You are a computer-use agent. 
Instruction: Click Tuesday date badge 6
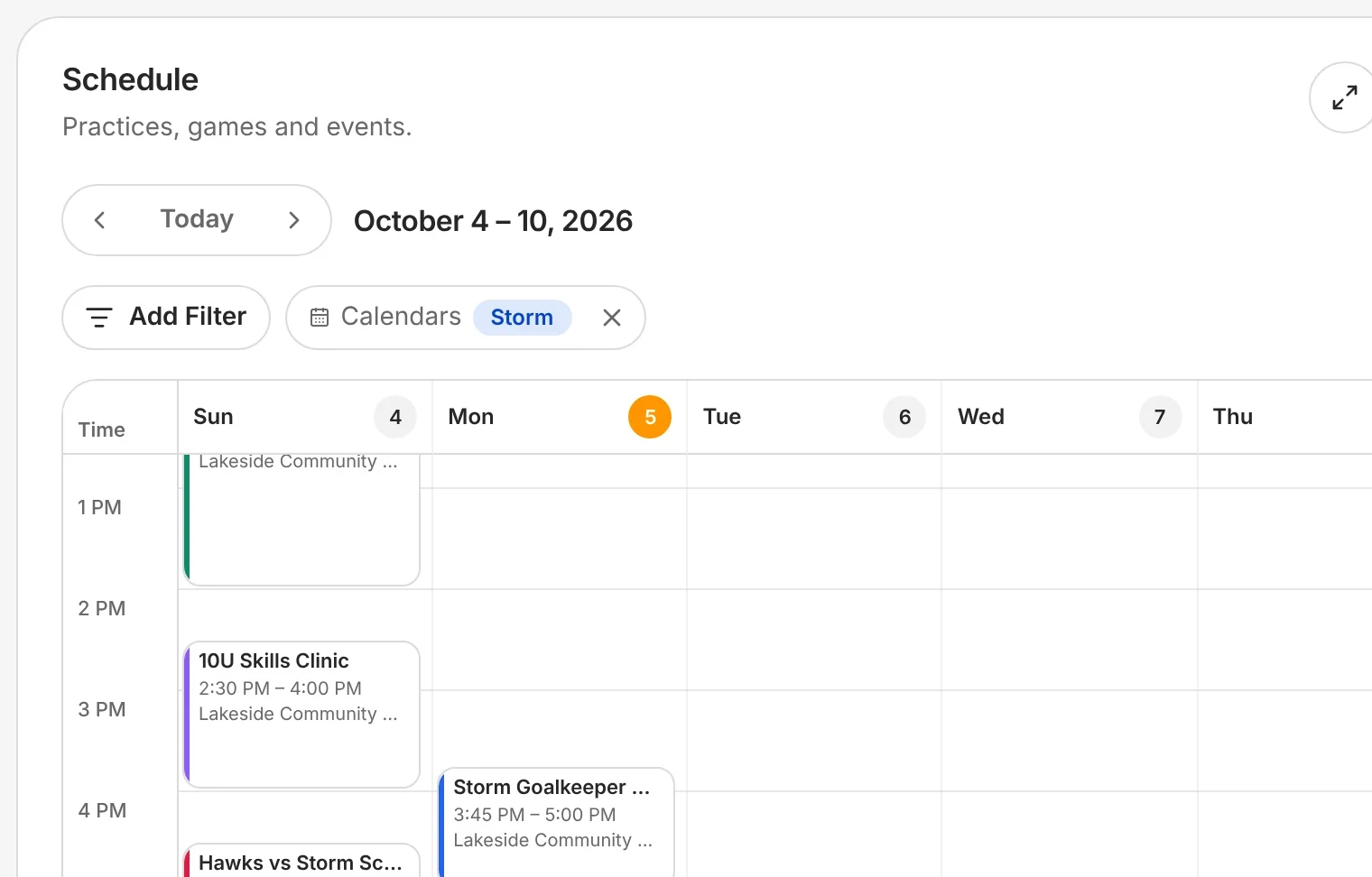click(x=904, y=417)
